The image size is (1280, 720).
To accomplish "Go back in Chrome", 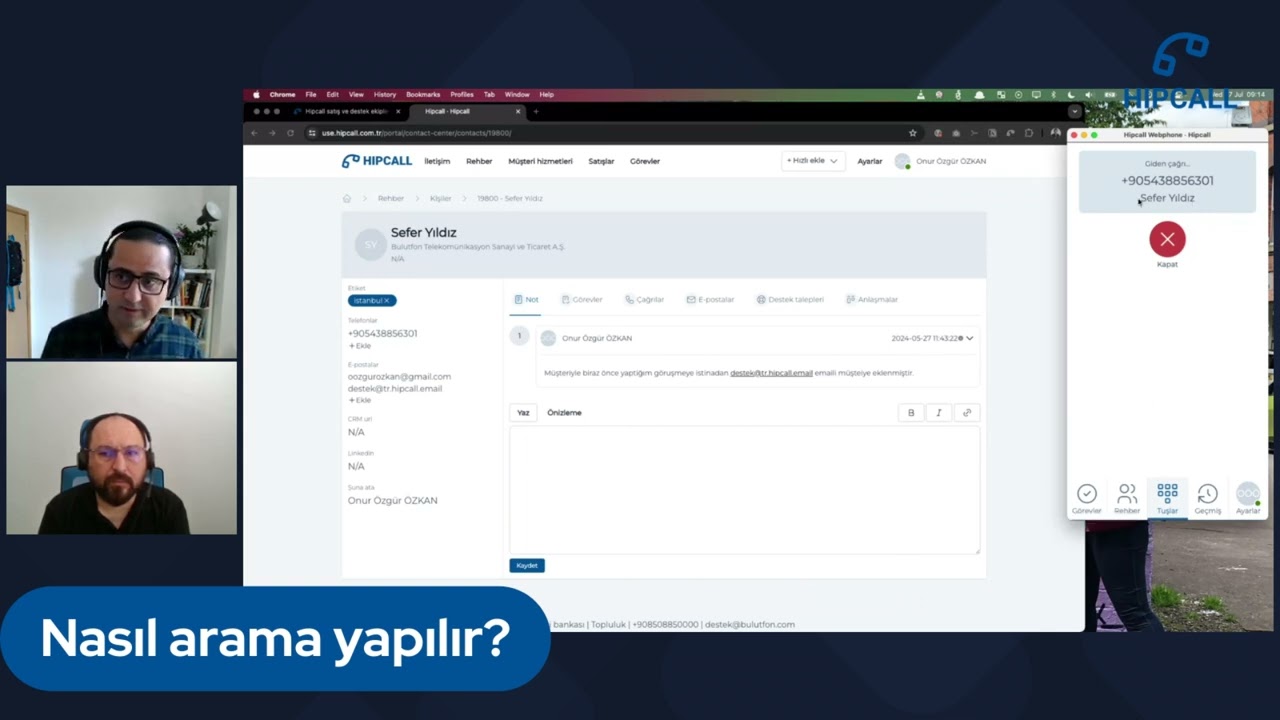I will pyautogui.click(x=254, y=133).
